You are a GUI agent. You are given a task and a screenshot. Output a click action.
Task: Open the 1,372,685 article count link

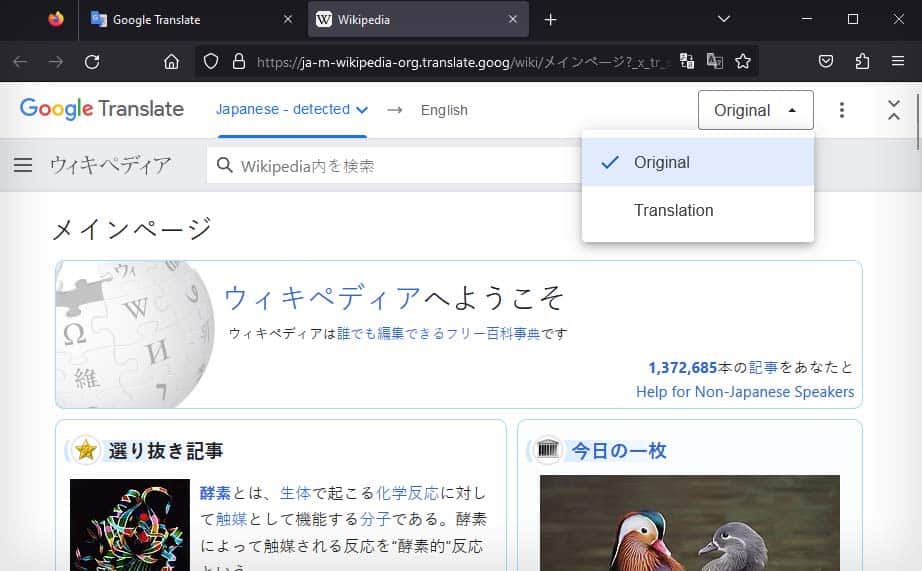[682, 368]
